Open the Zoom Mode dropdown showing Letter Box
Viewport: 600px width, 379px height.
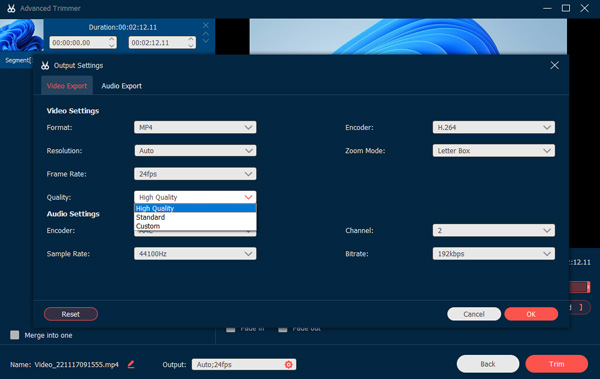[x=494, y=150]
